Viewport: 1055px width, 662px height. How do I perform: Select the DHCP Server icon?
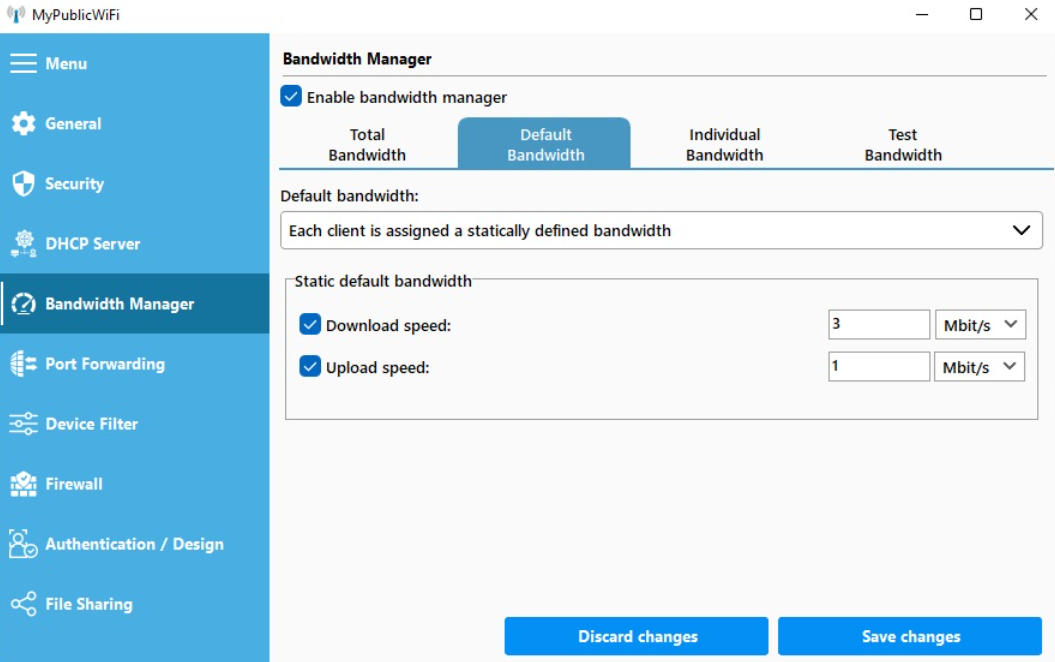pos(23,244)
